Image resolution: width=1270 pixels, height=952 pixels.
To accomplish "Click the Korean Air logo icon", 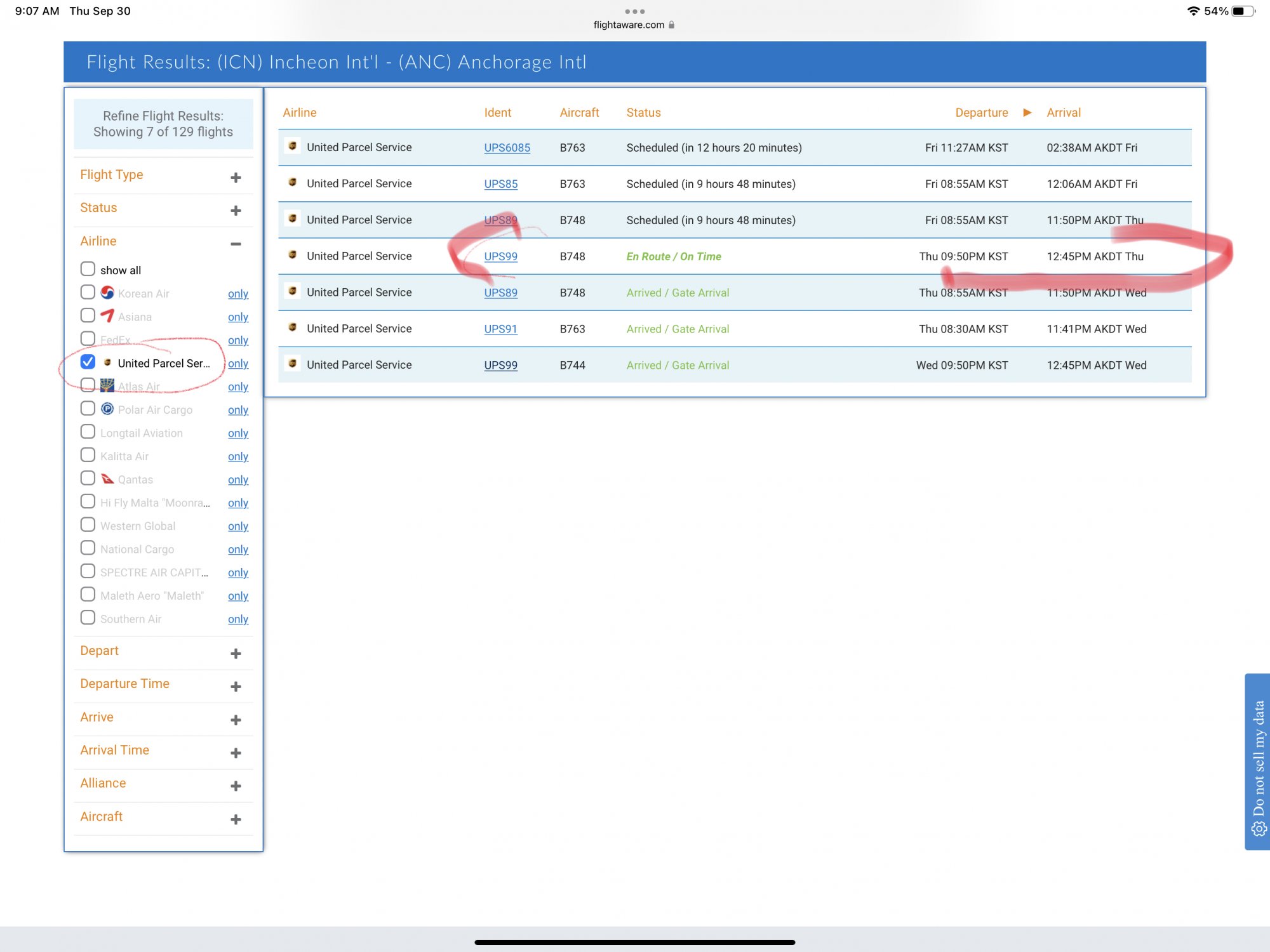I will pos(107,293).
